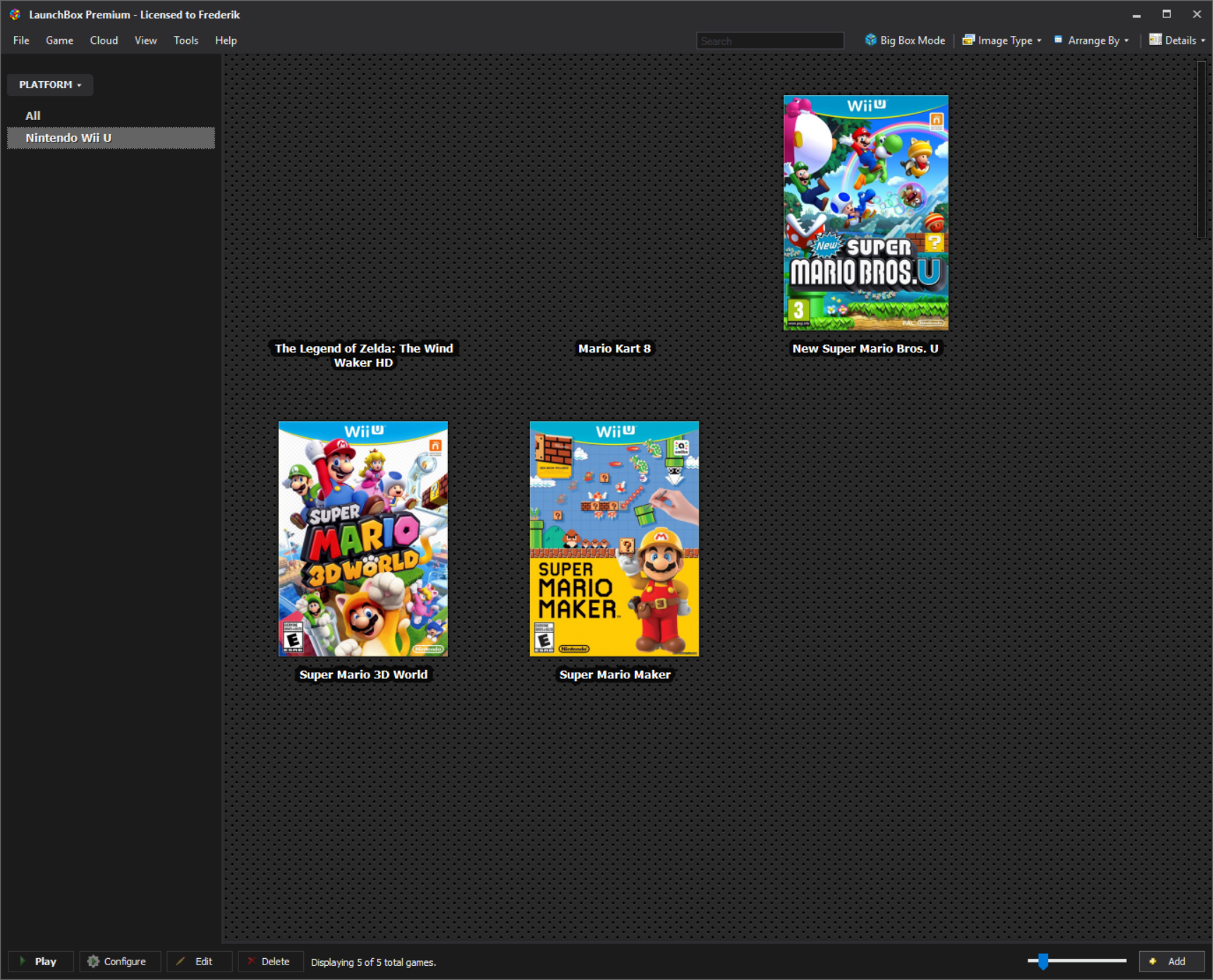Click the Configure button label

pyautogui.click(x=125, y=962)
